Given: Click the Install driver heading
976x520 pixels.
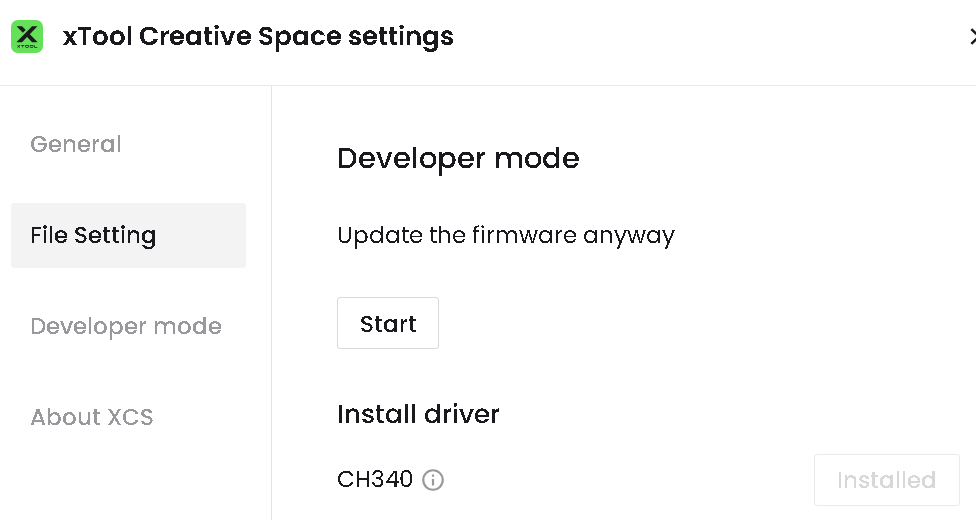Looking at the screenshot, I should click(418, 414).
